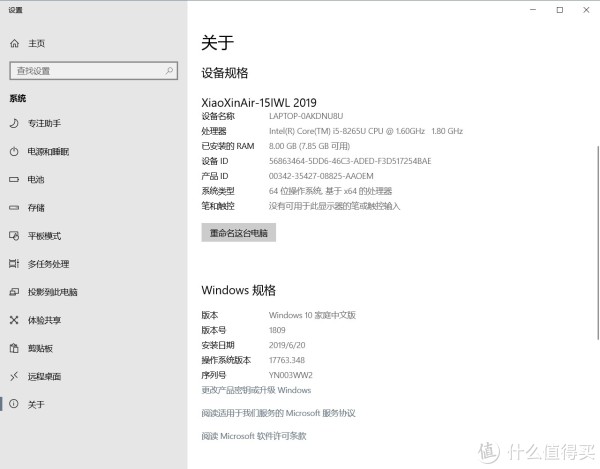Minimize the Settings window
The image size is (600, 469).
click(533, 10)
